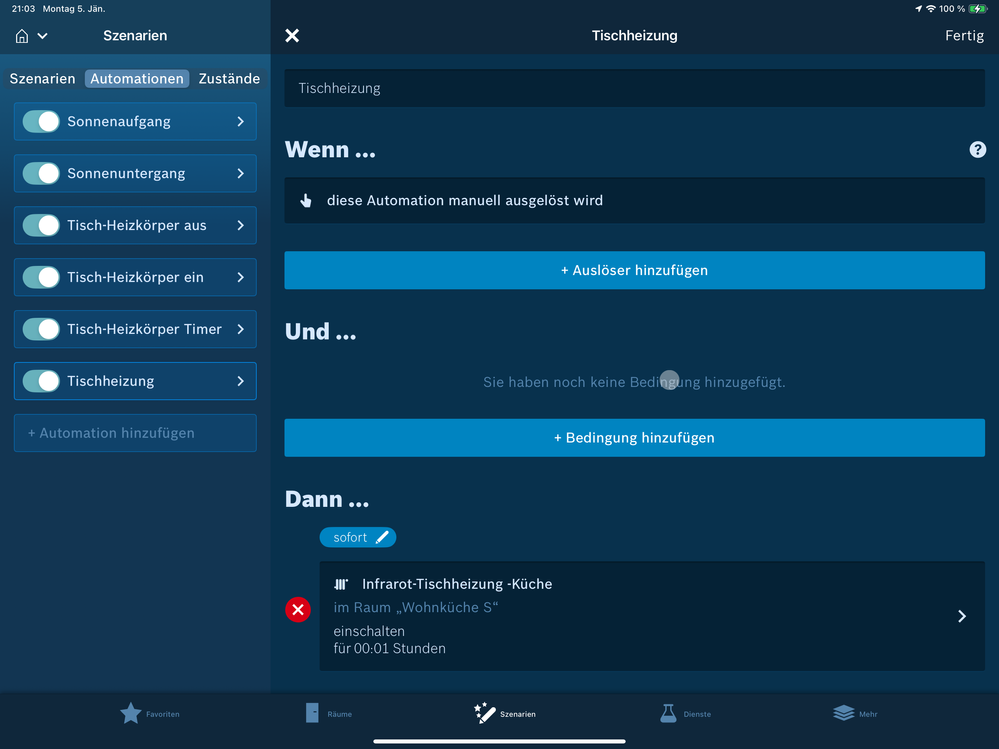Screen dimensions: 999x749
Task: Disable the Tisch-Heizkörper aus automation switch
Action: pyautogui.click(x=41, y=226)
